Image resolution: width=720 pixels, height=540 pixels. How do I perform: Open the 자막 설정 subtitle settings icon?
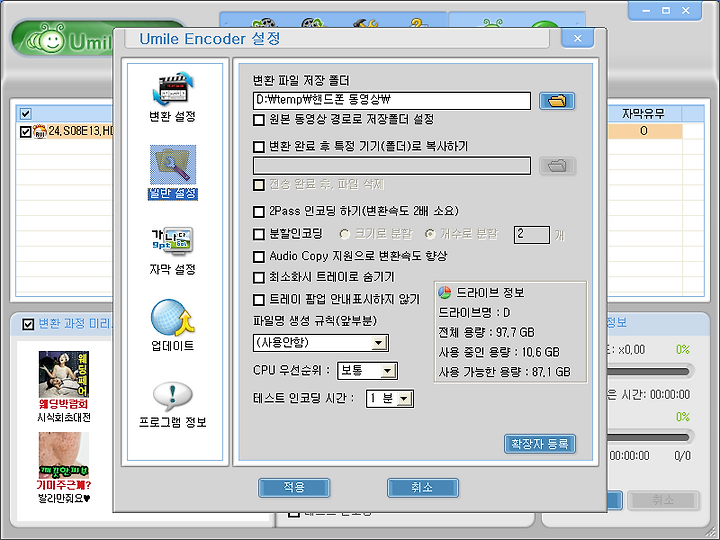pyautogui.click(x=173, y=241)
